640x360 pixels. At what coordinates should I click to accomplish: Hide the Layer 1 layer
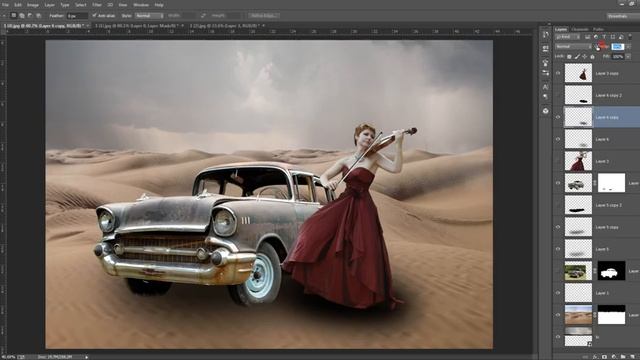[x=558, y=293]
